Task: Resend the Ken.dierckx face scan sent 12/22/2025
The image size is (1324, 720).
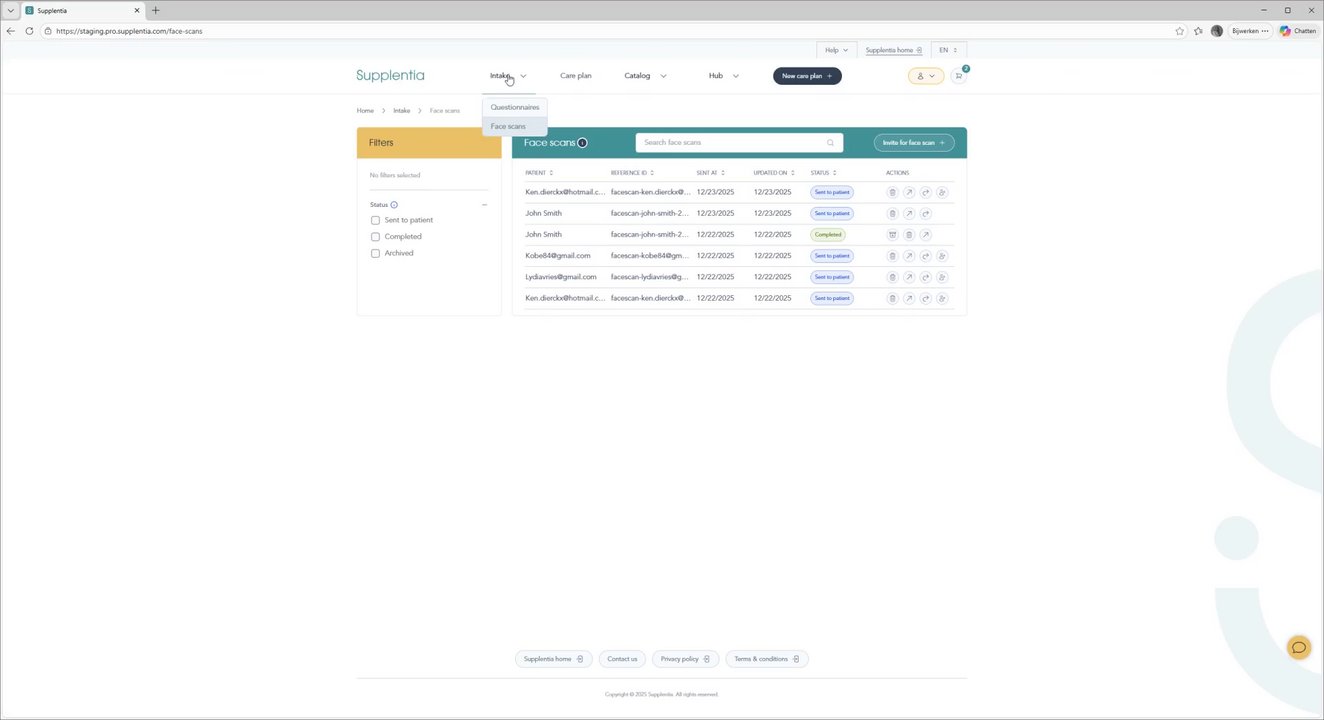Action: click(926, 298)
